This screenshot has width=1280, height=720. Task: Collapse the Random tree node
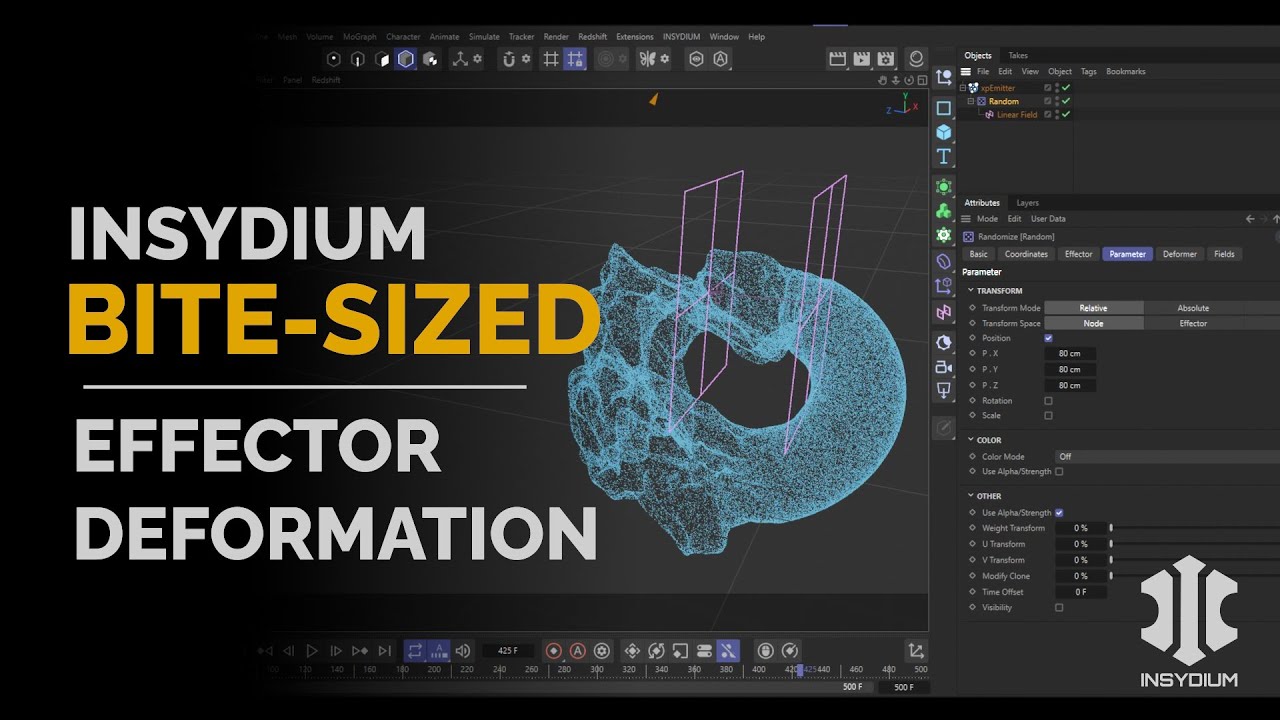point(970,101)
